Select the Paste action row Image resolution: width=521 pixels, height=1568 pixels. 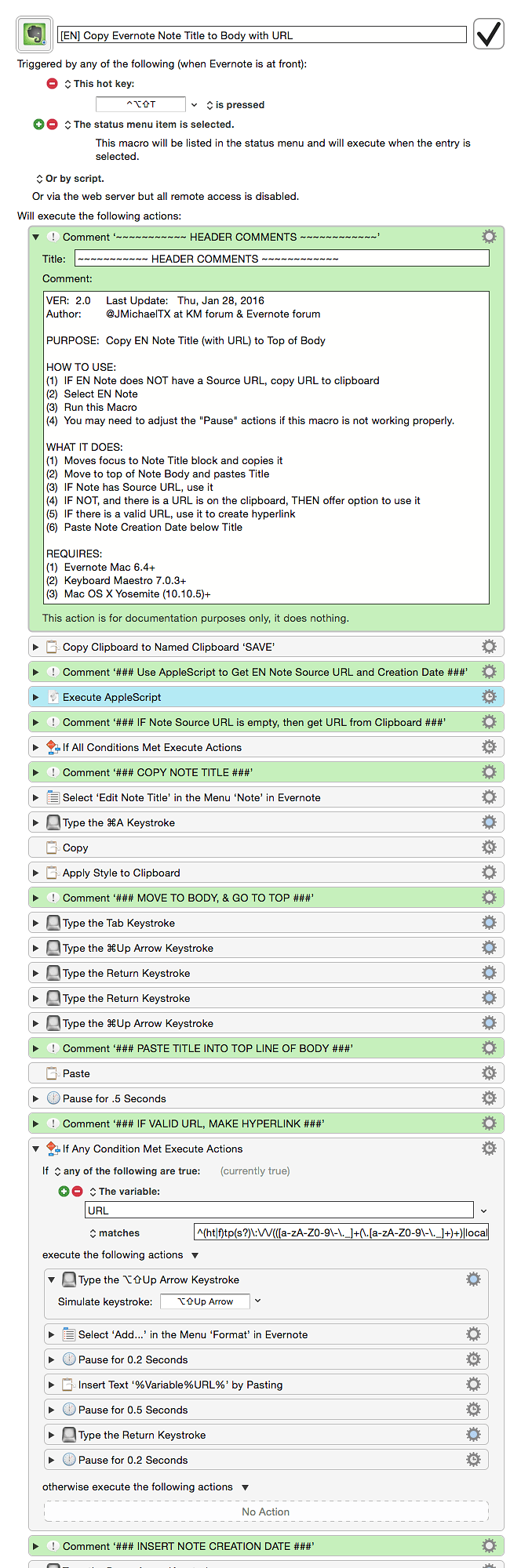266,1073
